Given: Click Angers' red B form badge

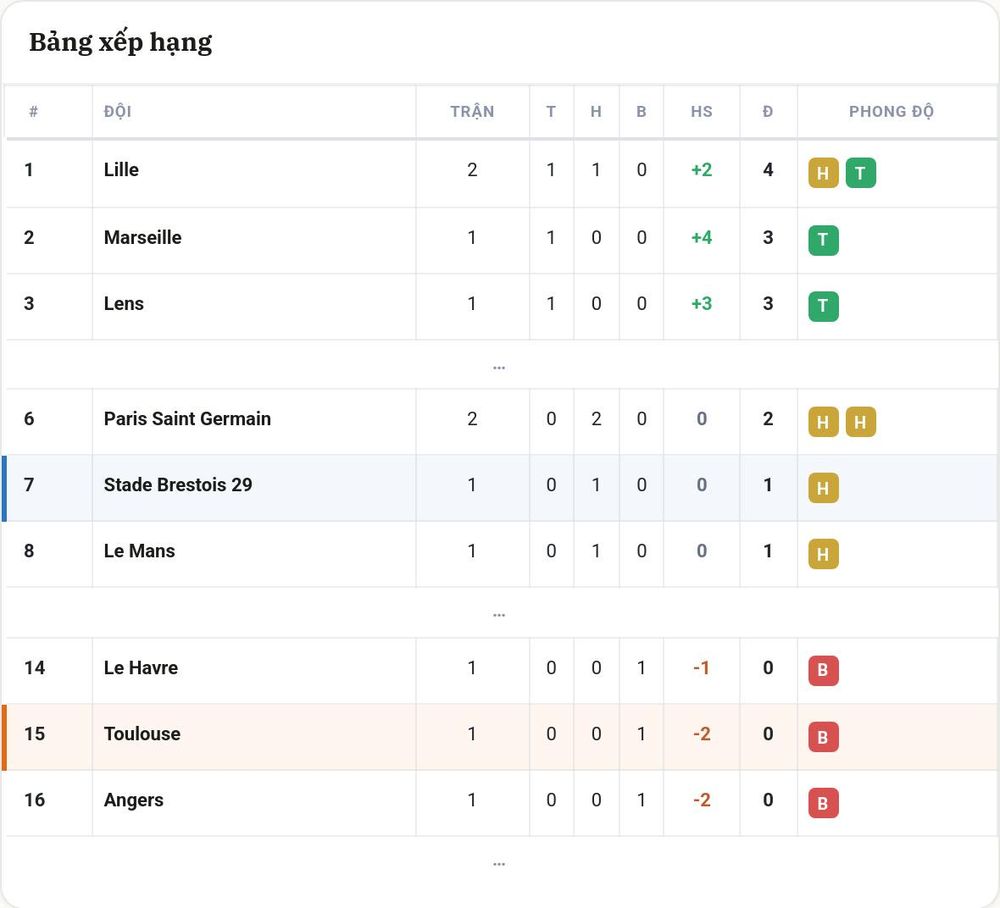Looking at the screenshot, I should (823, 803).
